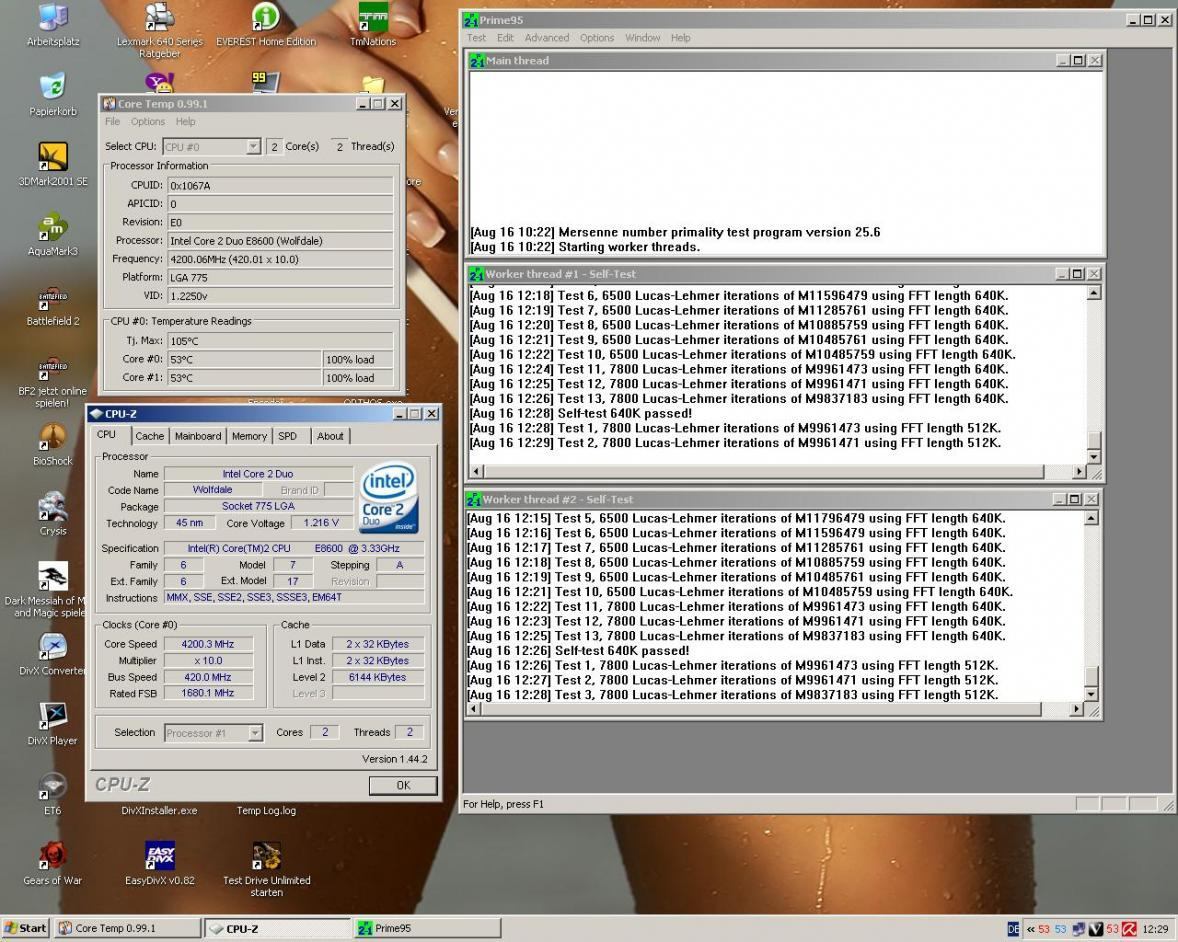Switch to the SPD tab in CPU-Z

288,436
